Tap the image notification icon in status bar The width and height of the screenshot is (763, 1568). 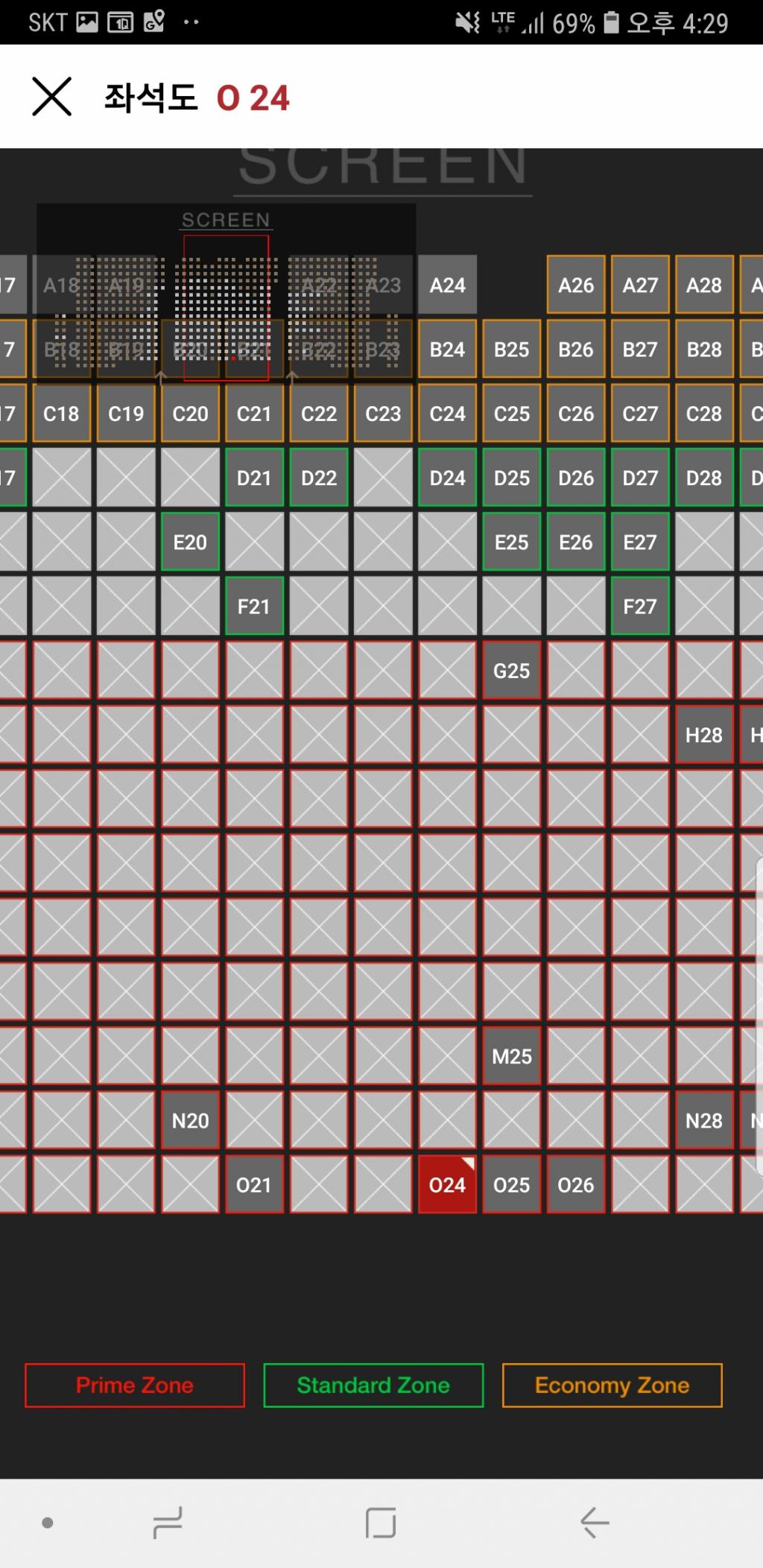[x=87, y=22]
